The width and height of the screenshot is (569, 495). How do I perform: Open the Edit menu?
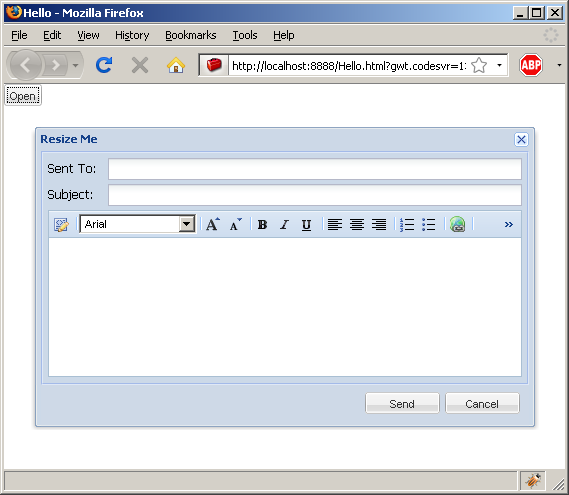[x=52, y=35]
